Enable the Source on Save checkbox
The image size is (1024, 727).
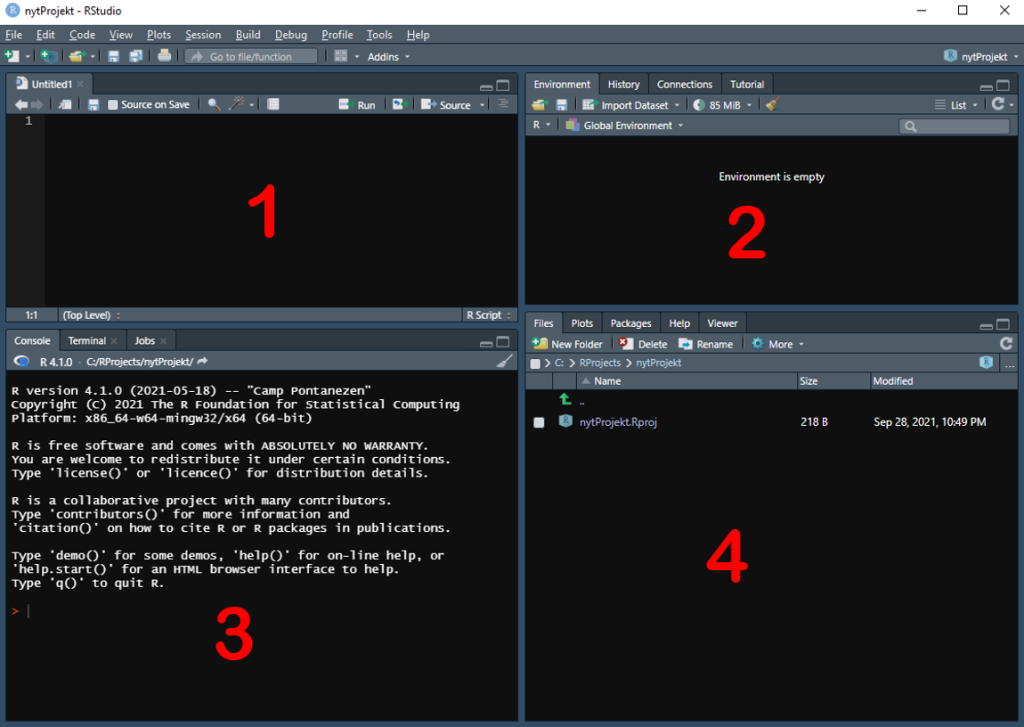tap(113, 105)
